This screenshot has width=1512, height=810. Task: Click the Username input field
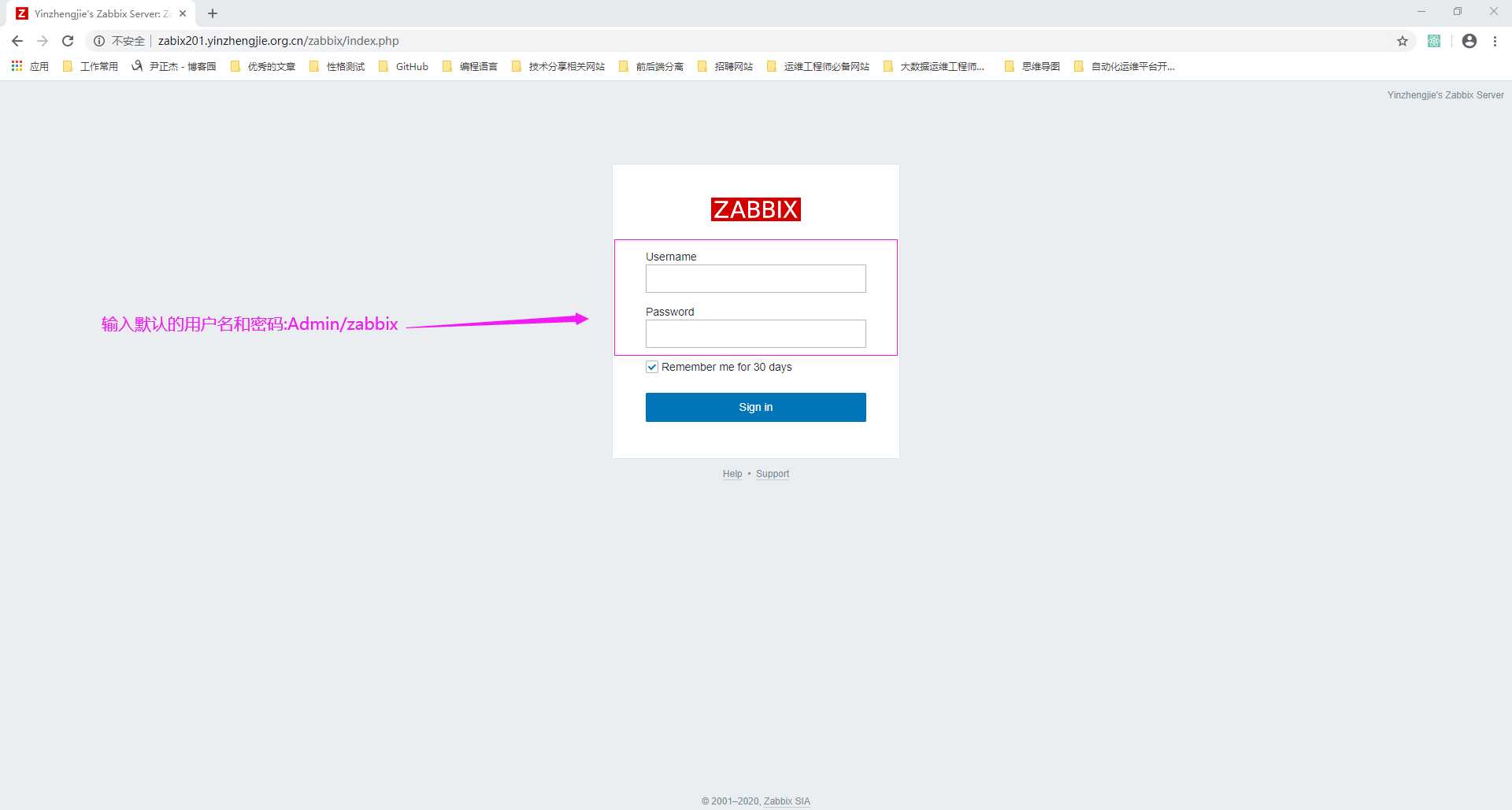[755, 279]
